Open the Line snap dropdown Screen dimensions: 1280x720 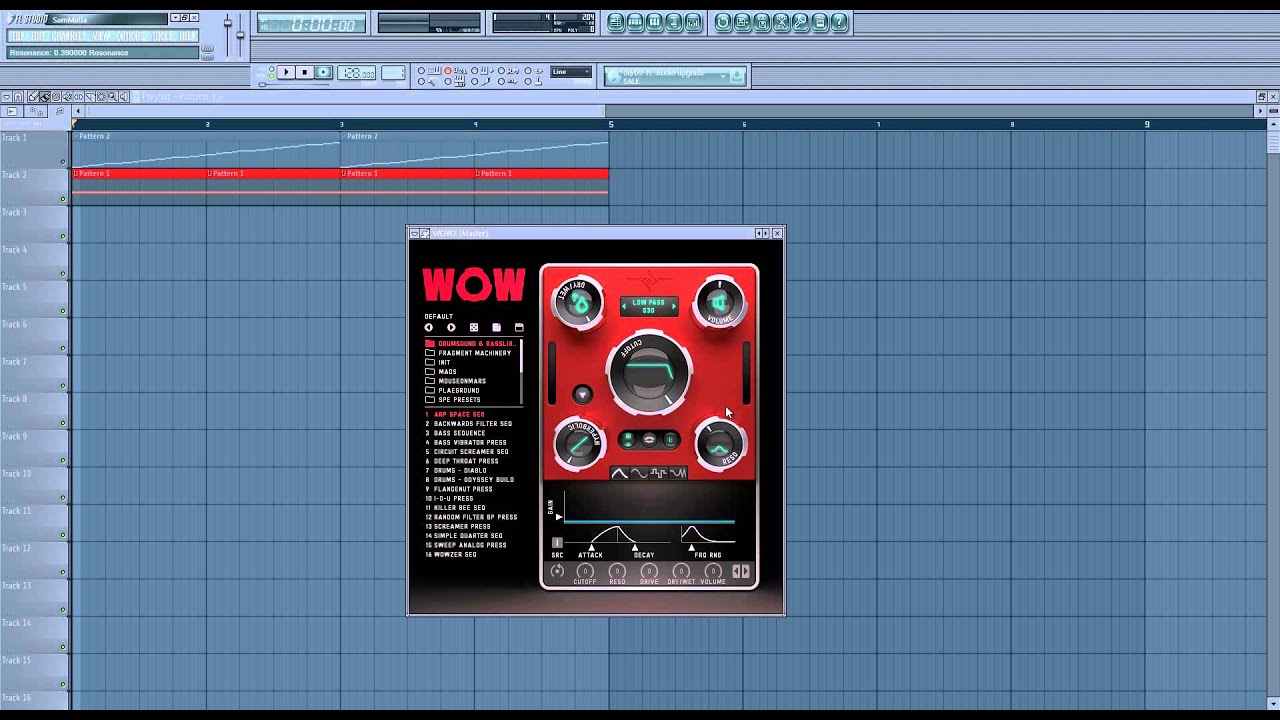(571, 72)
